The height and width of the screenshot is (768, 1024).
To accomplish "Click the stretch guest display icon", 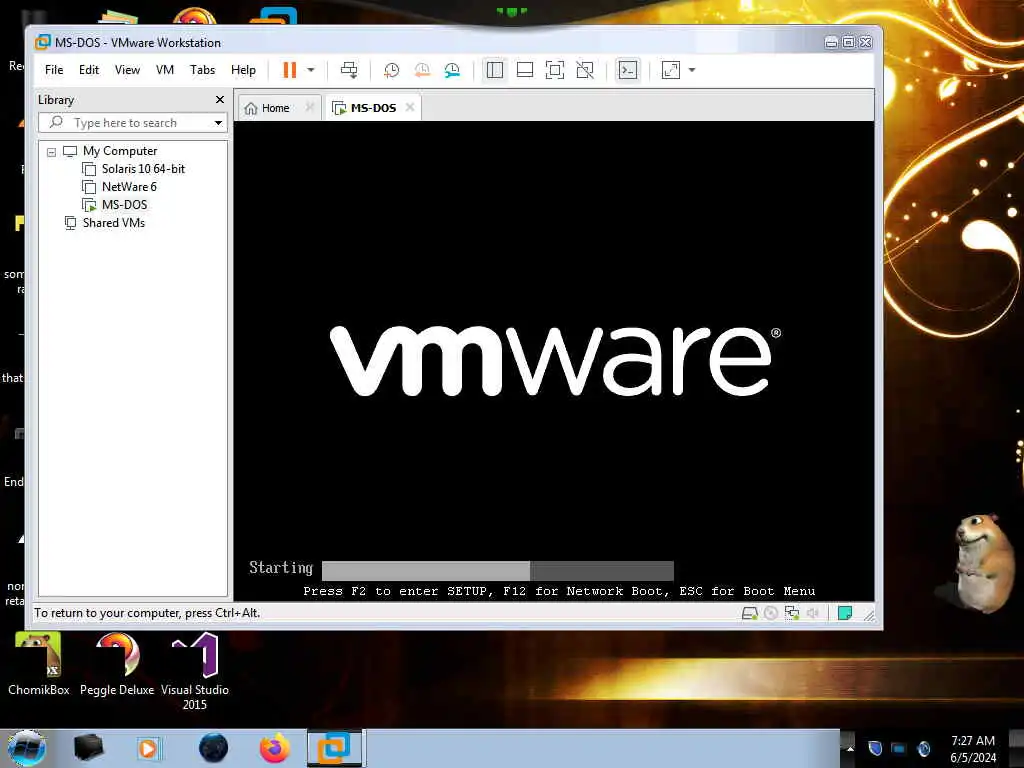I will pos(671,70).
